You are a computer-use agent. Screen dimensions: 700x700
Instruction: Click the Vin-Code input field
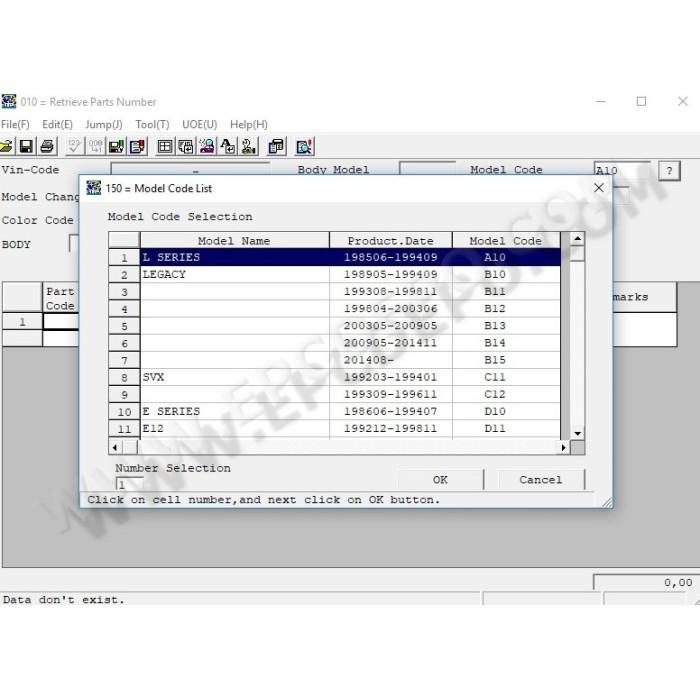[190, 170]
